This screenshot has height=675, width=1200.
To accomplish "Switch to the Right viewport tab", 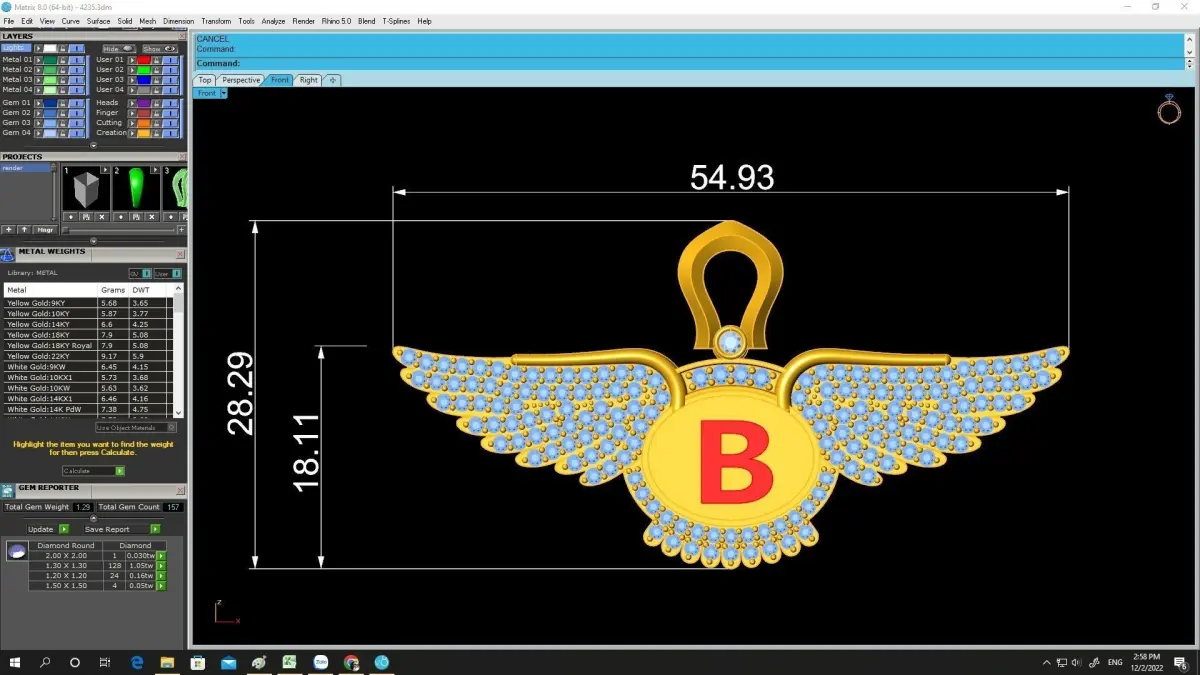I will 308,80.
